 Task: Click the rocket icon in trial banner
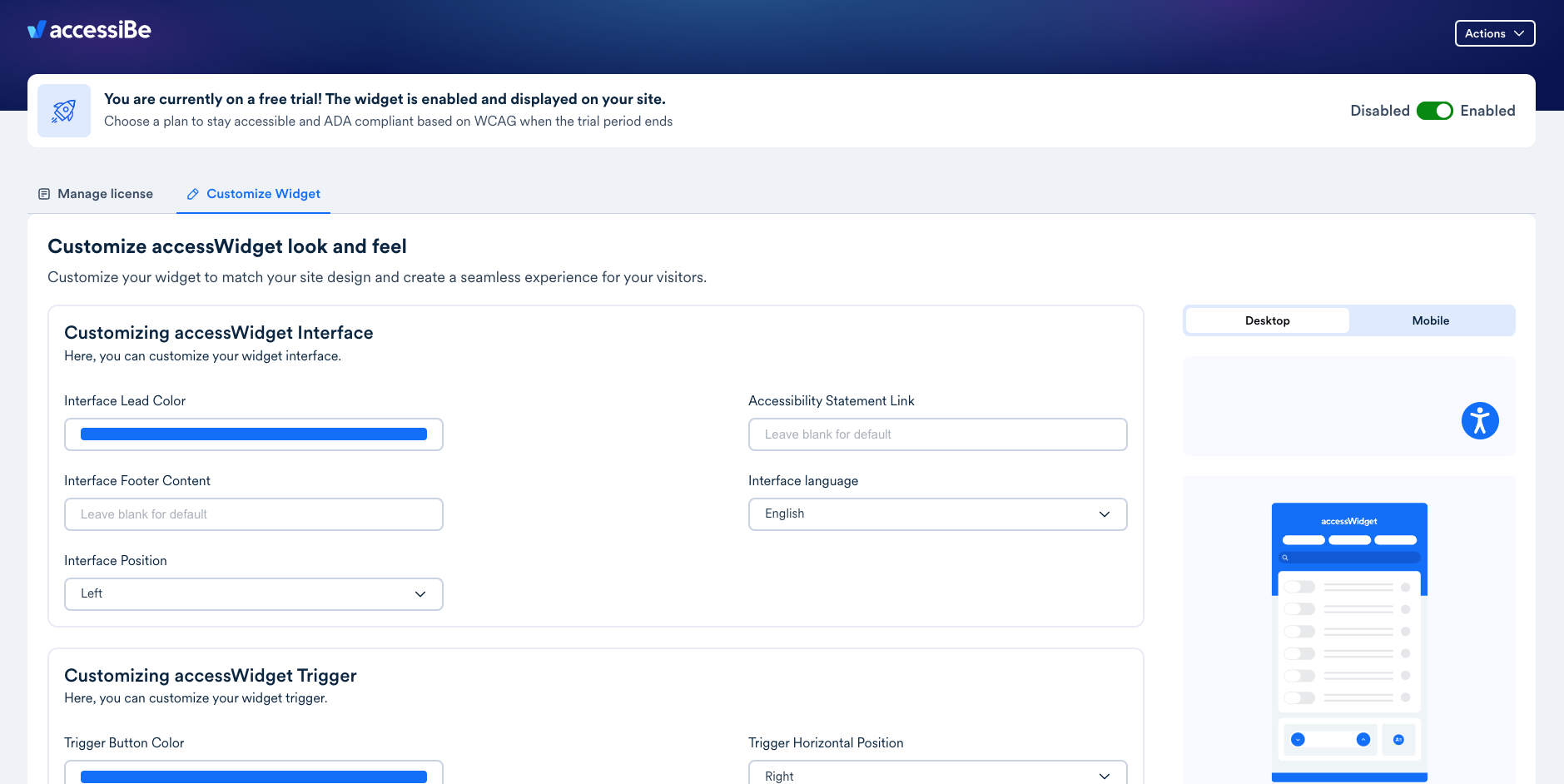[x=64, y=111]
